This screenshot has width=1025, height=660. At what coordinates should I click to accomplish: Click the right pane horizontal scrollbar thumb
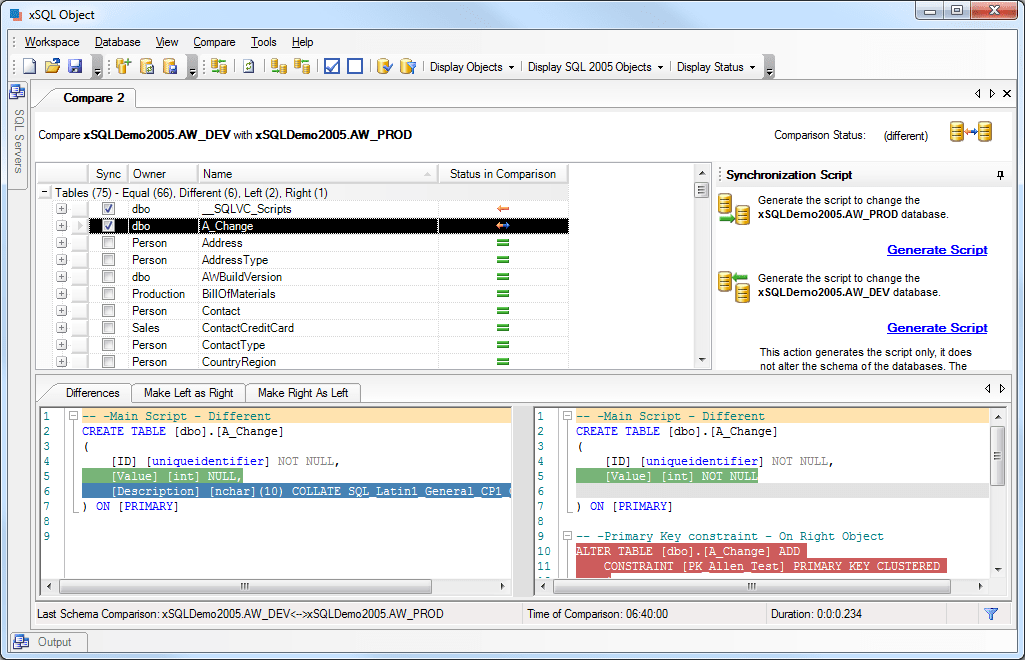[x=752, y=586]
